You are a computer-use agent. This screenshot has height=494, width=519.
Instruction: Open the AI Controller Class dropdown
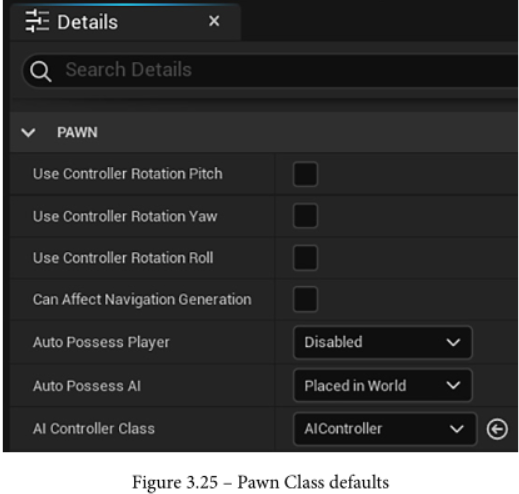coord(385,429)
